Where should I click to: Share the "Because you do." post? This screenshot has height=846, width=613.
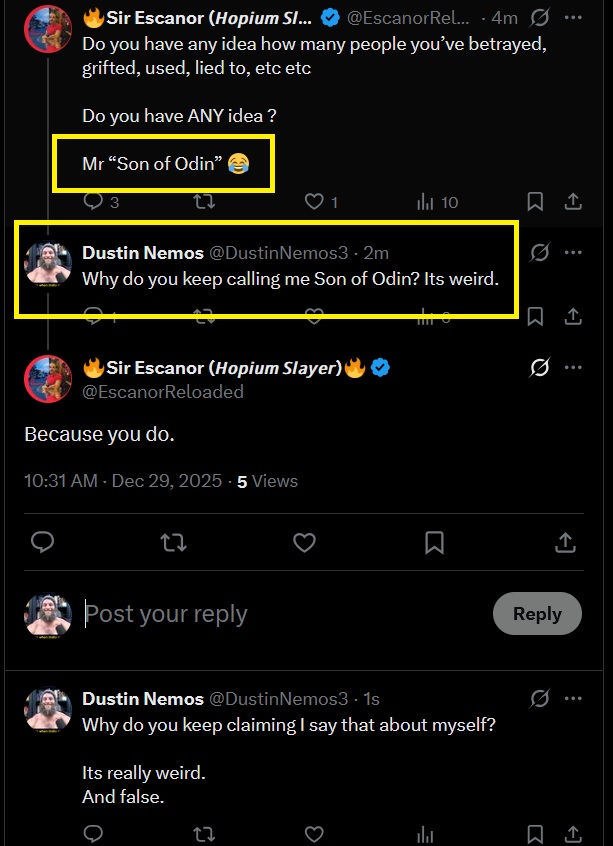(565, 542)
